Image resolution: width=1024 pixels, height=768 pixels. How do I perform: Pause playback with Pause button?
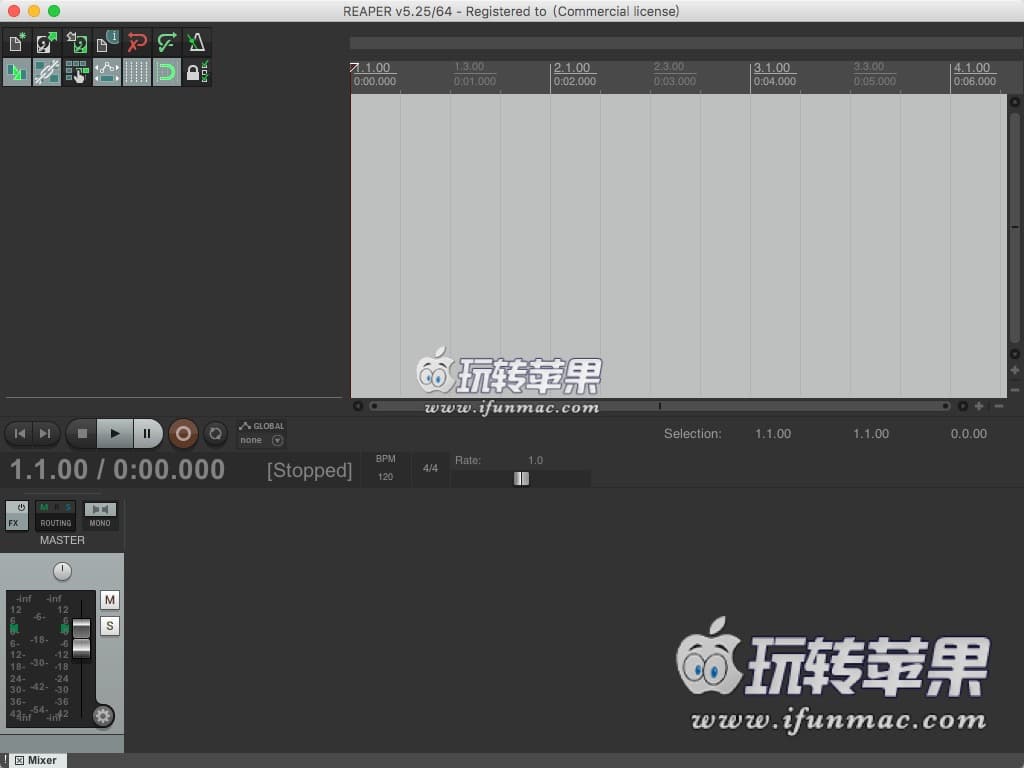tap(148, 434)
